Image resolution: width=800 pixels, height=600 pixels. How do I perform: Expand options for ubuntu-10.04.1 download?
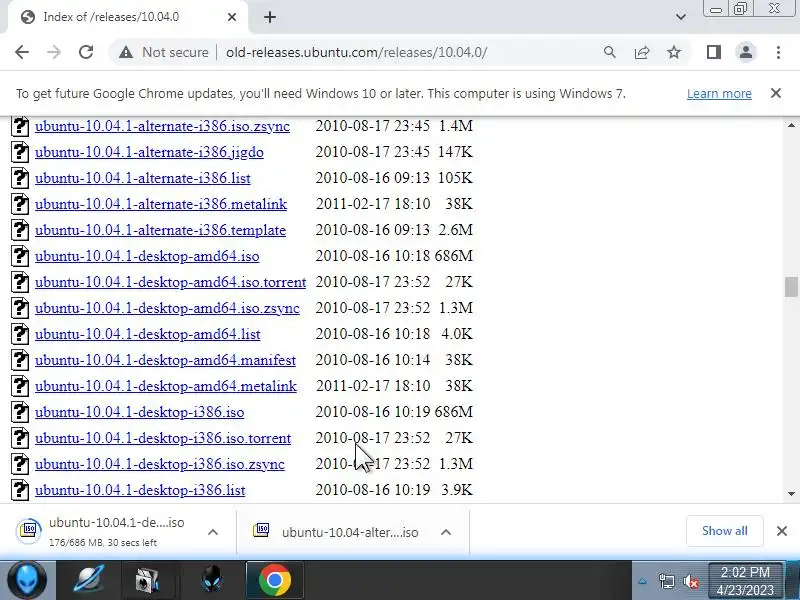213,532
